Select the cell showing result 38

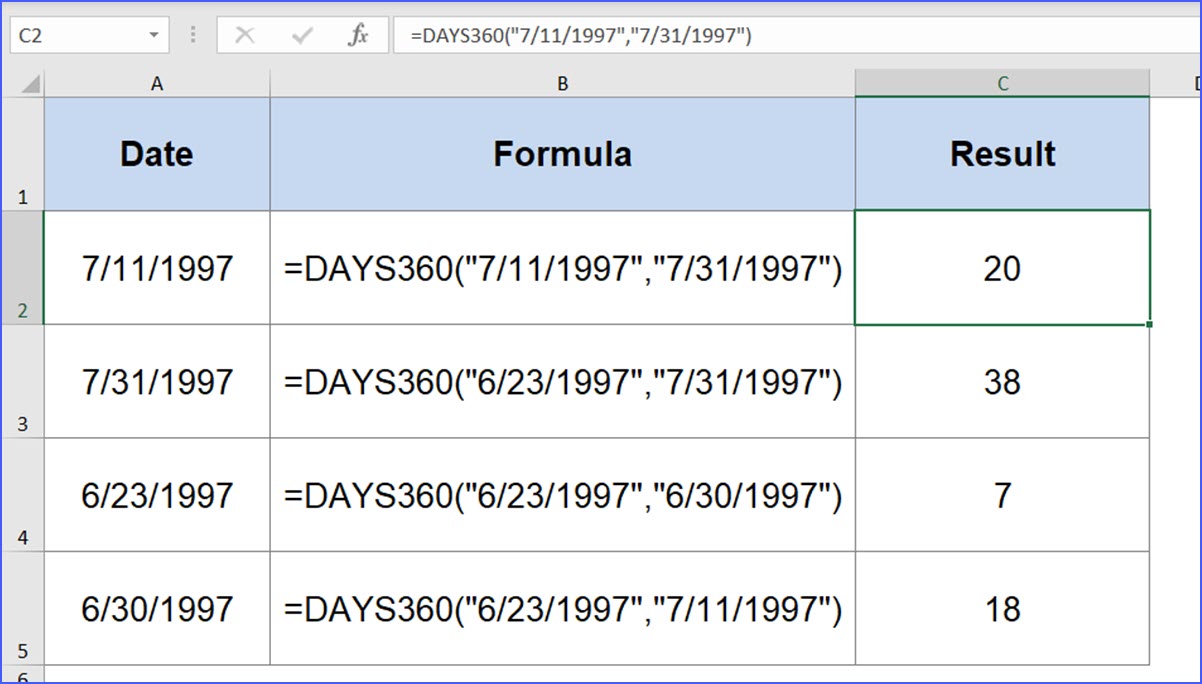(x=1002, y=382)
